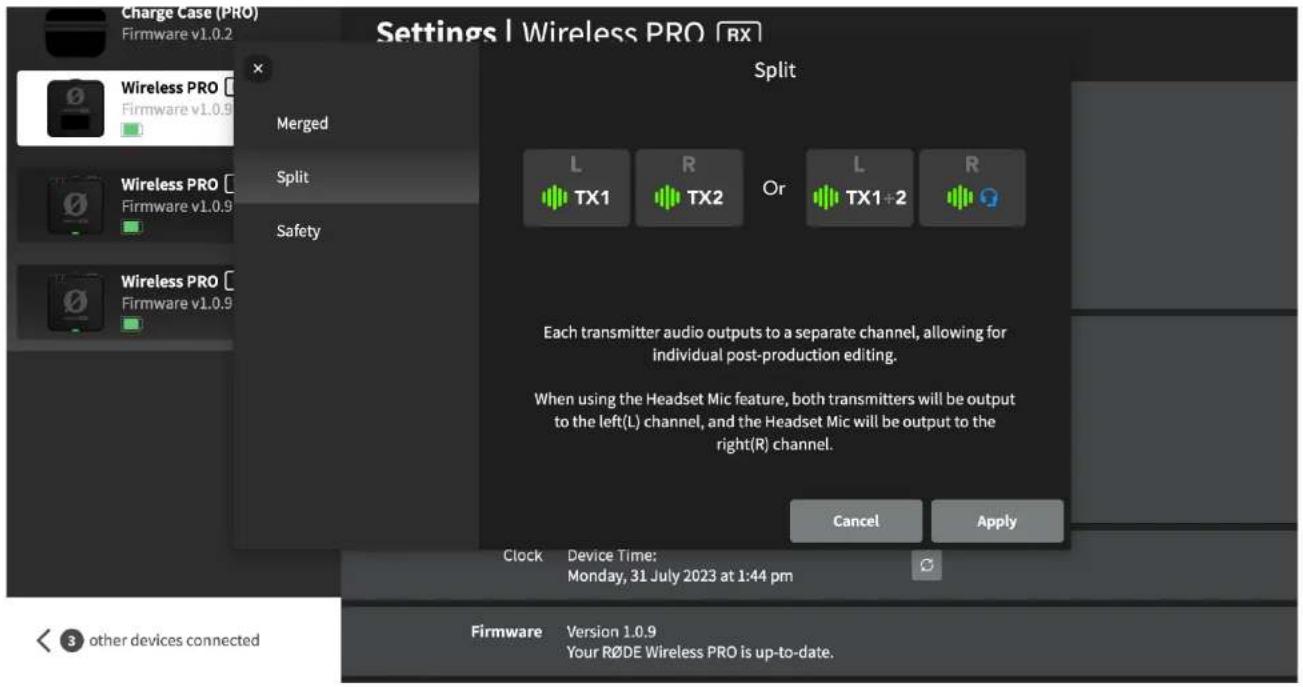Click the L TX1 channel tile
This screenshot has height=687, width=1303.
coord(577,188)
